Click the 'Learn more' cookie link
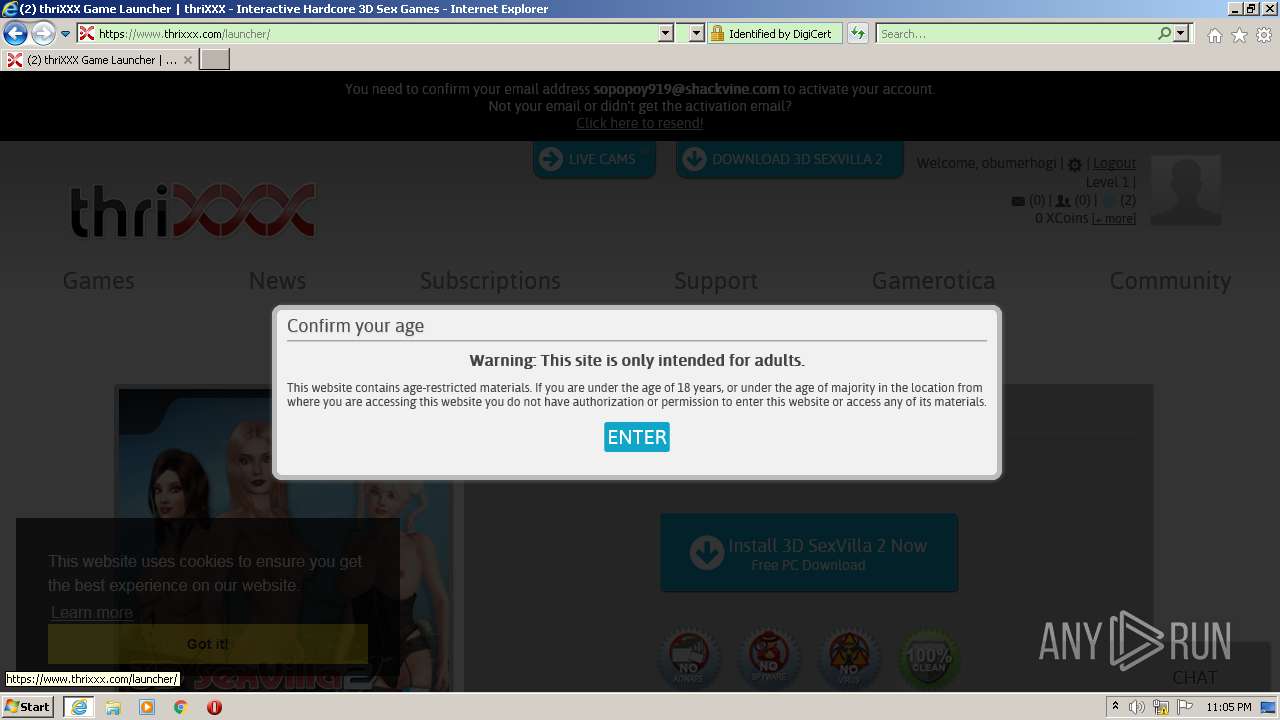Screen dimensions: 1280x720 [92, 613]
